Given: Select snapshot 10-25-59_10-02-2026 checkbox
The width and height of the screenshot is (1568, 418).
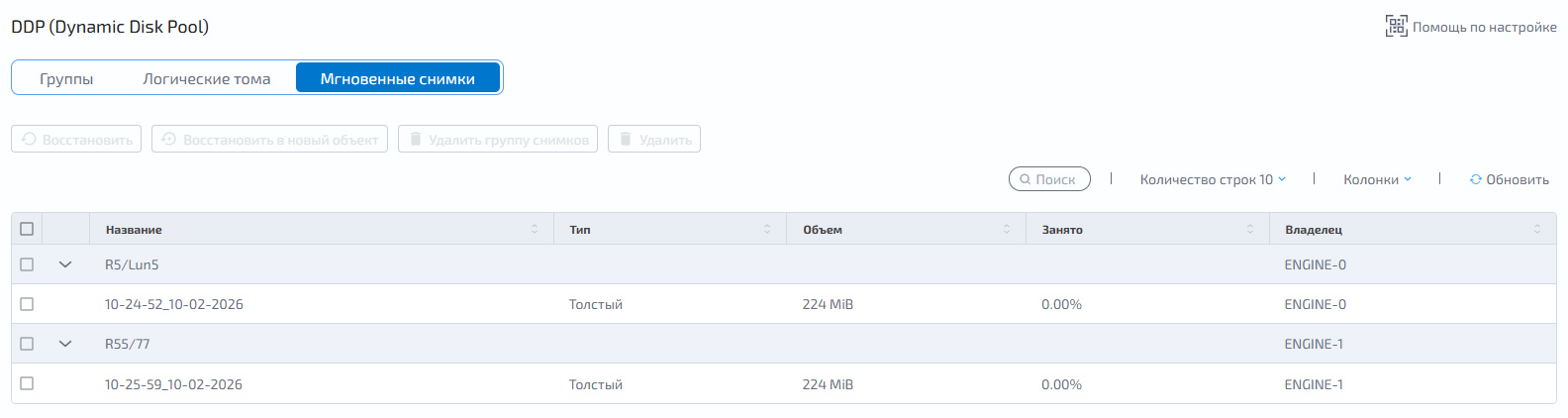Looking at the screenshot, I should tap(27, 383).
